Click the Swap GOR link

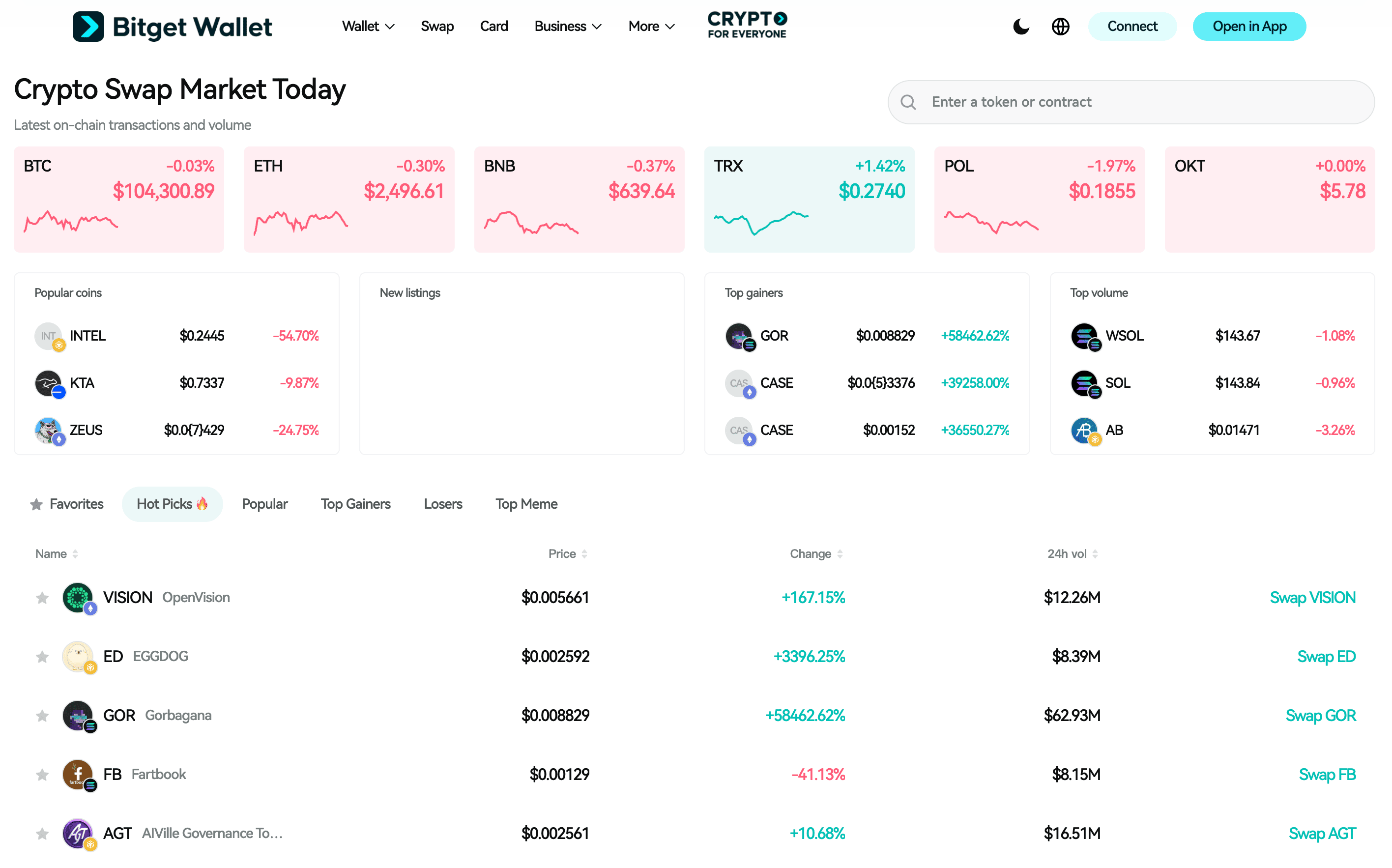point(1320,717)
